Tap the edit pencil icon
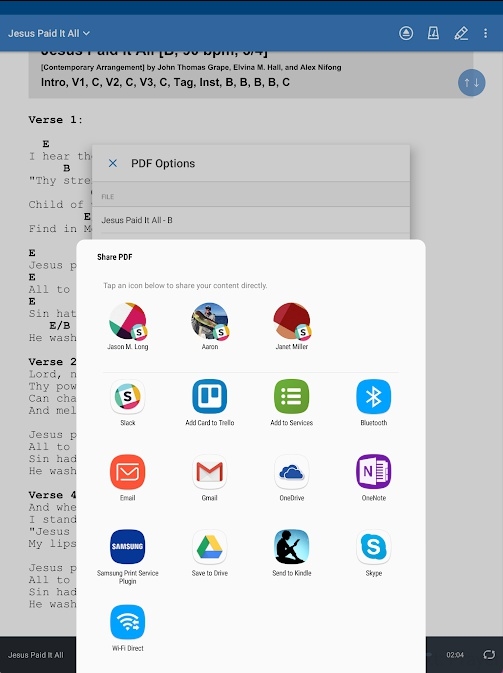 pos(461,33)
